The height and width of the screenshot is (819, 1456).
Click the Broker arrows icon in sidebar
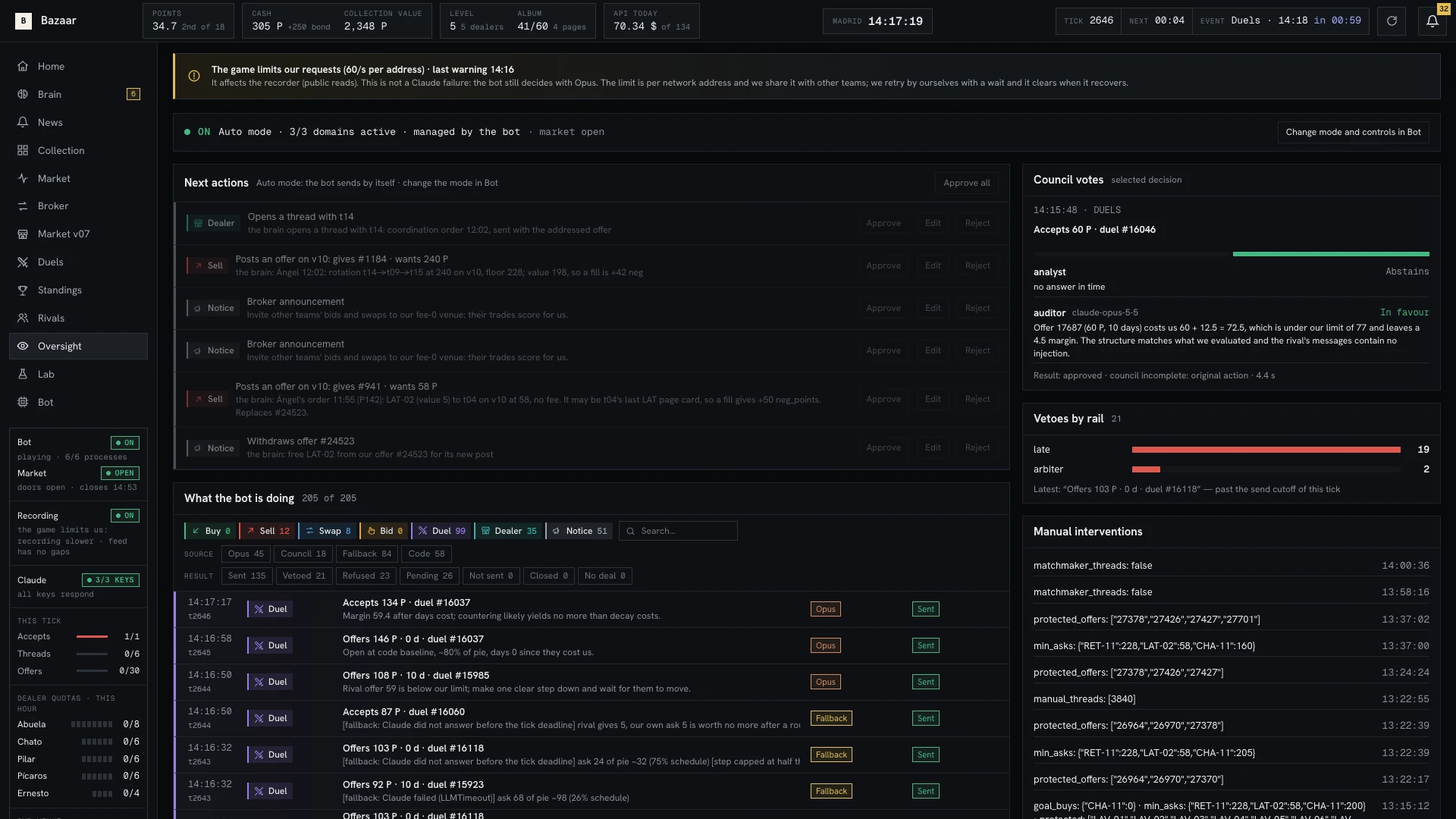click(x=23, y=206)
